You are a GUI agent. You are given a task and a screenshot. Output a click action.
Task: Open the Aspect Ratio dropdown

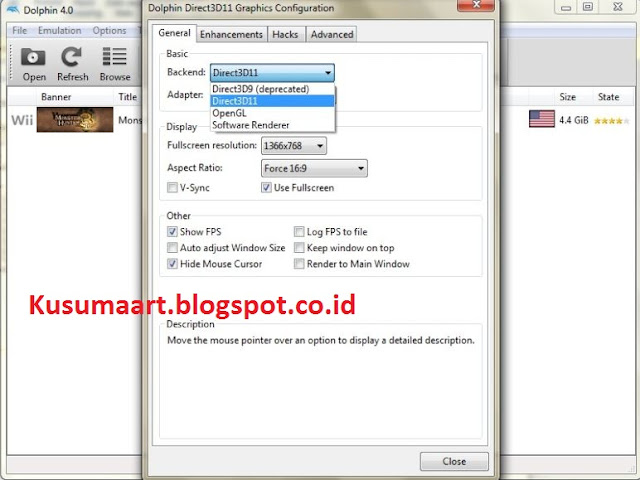point(314,168)
